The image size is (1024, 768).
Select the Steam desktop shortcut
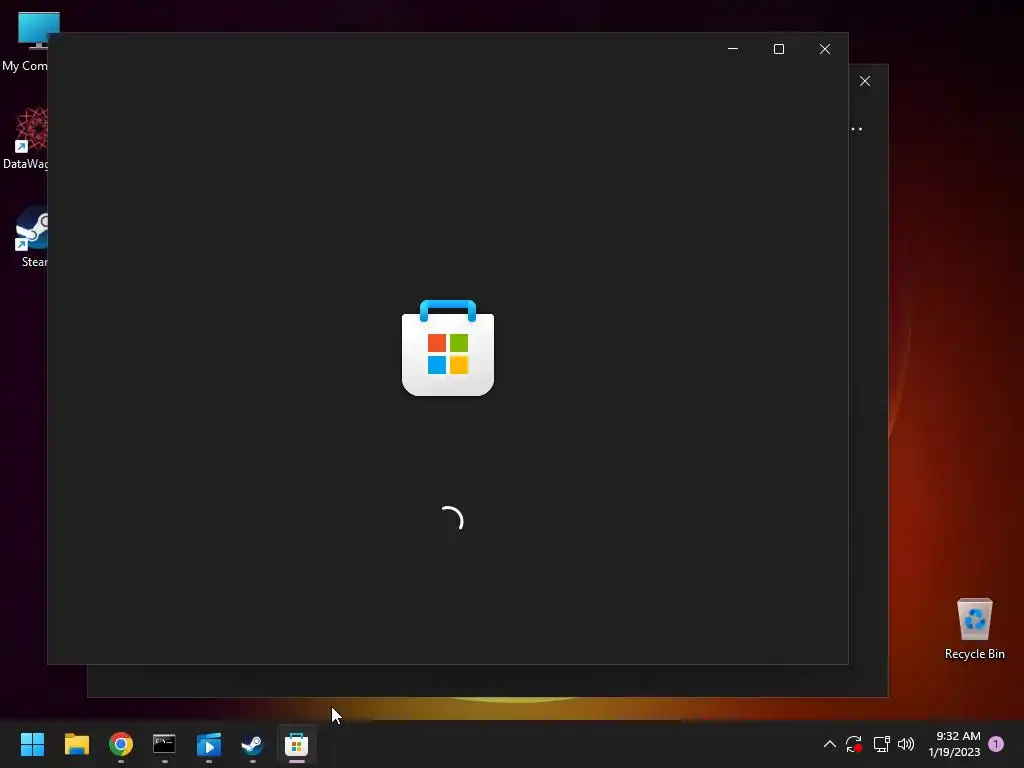31,237
